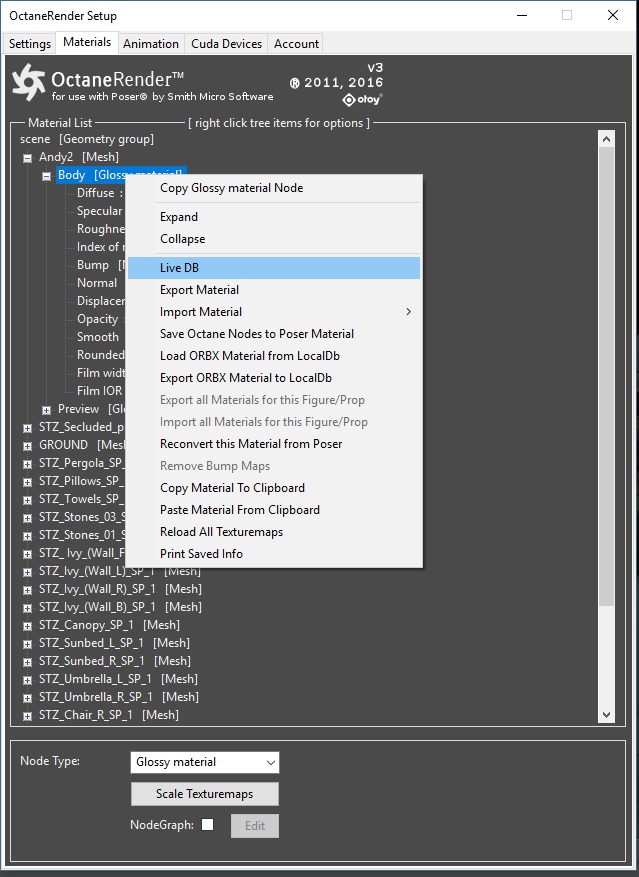Click the scrollbar up arrow
639x877 pixels.
tap(607, 139)
